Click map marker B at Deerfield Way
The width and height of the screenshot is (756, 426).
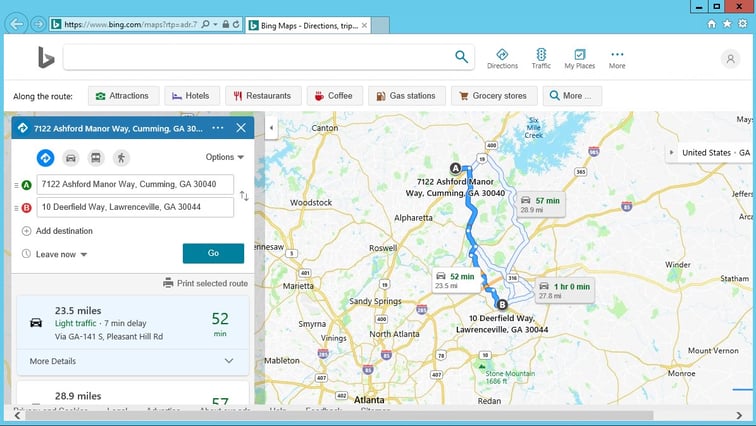point(502,305)
